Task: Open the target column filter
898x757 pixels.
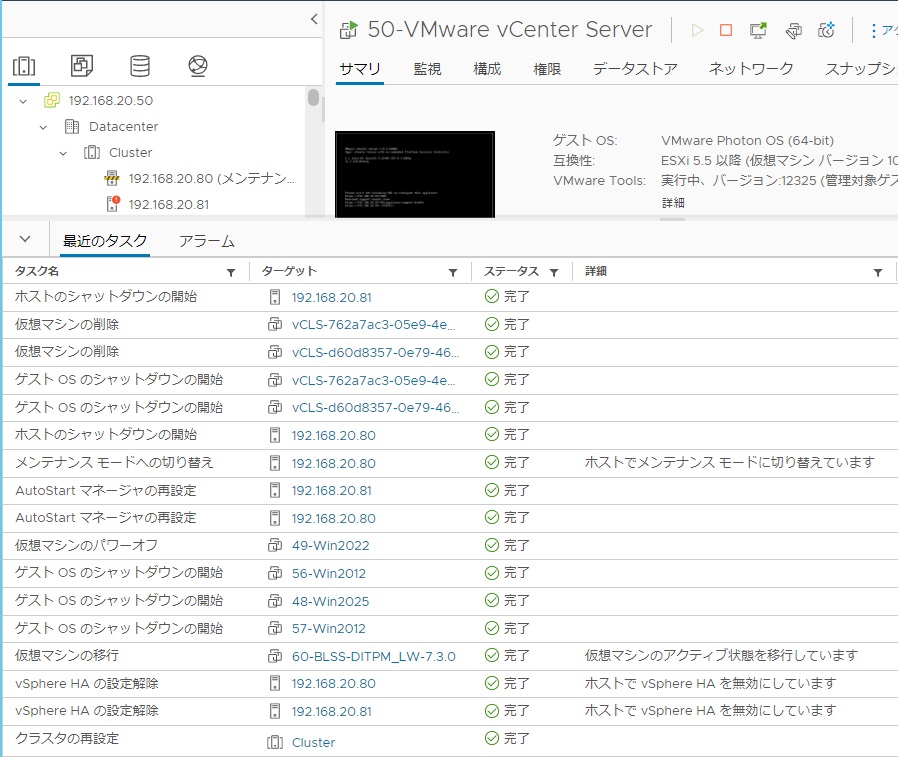Action: point(453,273)
